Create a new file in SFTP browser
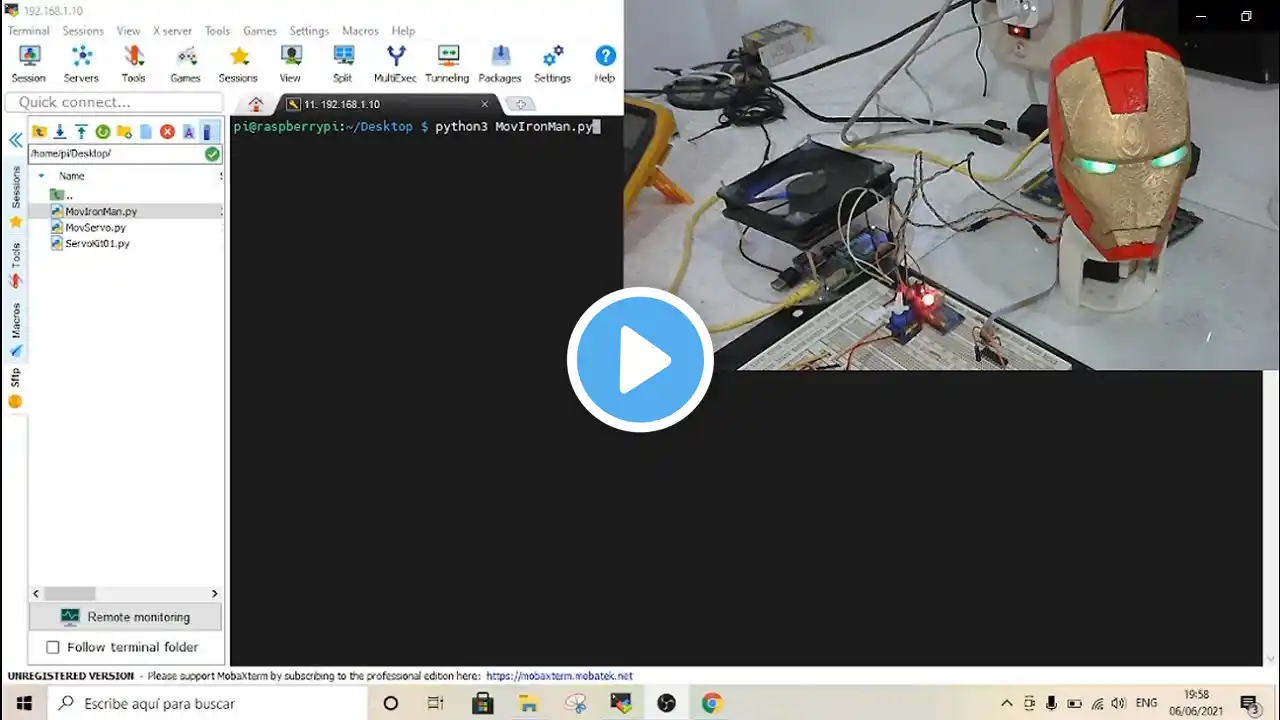 click(146, 132)
